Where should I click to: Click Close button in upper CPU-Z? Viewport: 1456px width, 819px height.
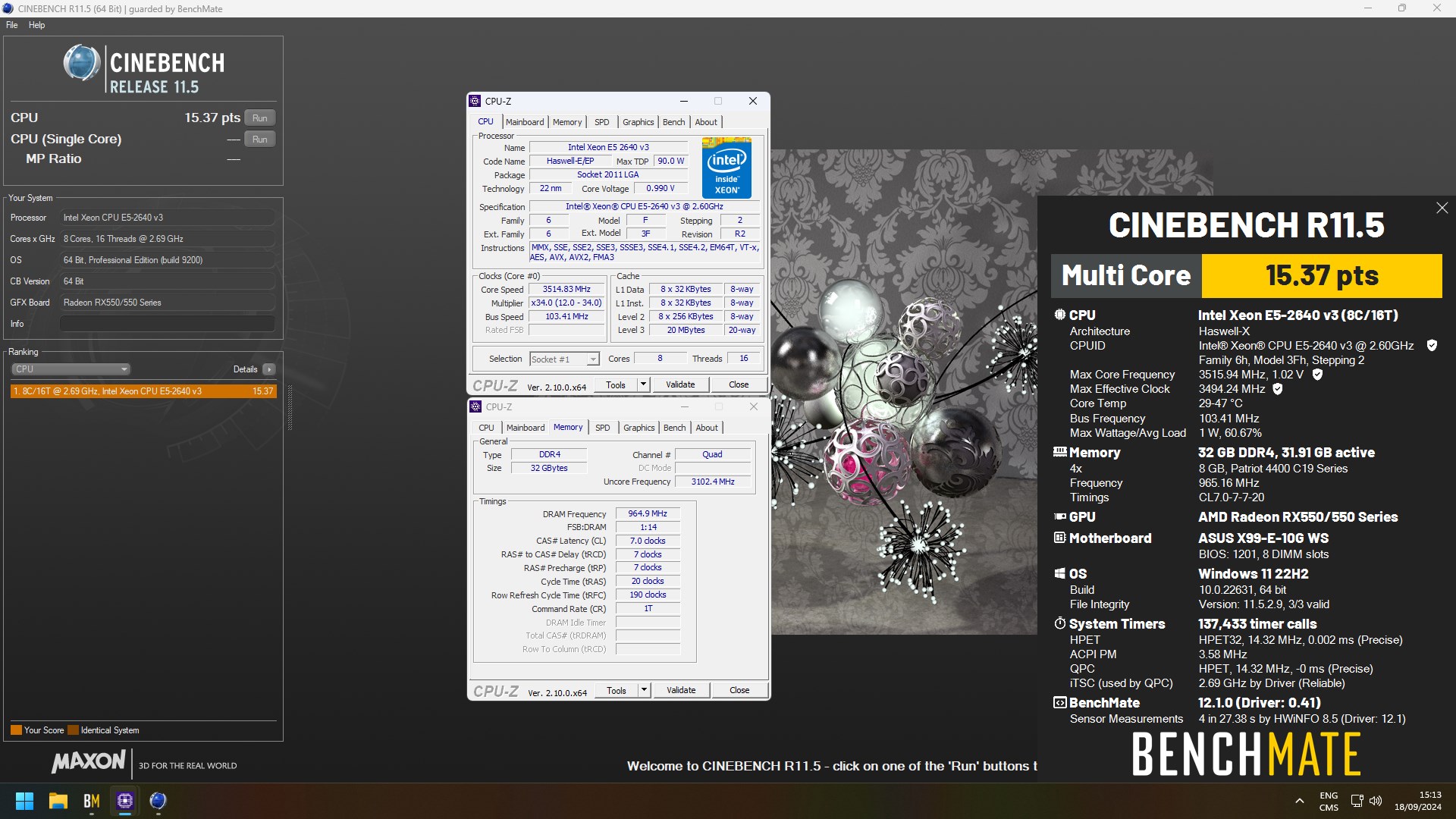coord(739,384)
